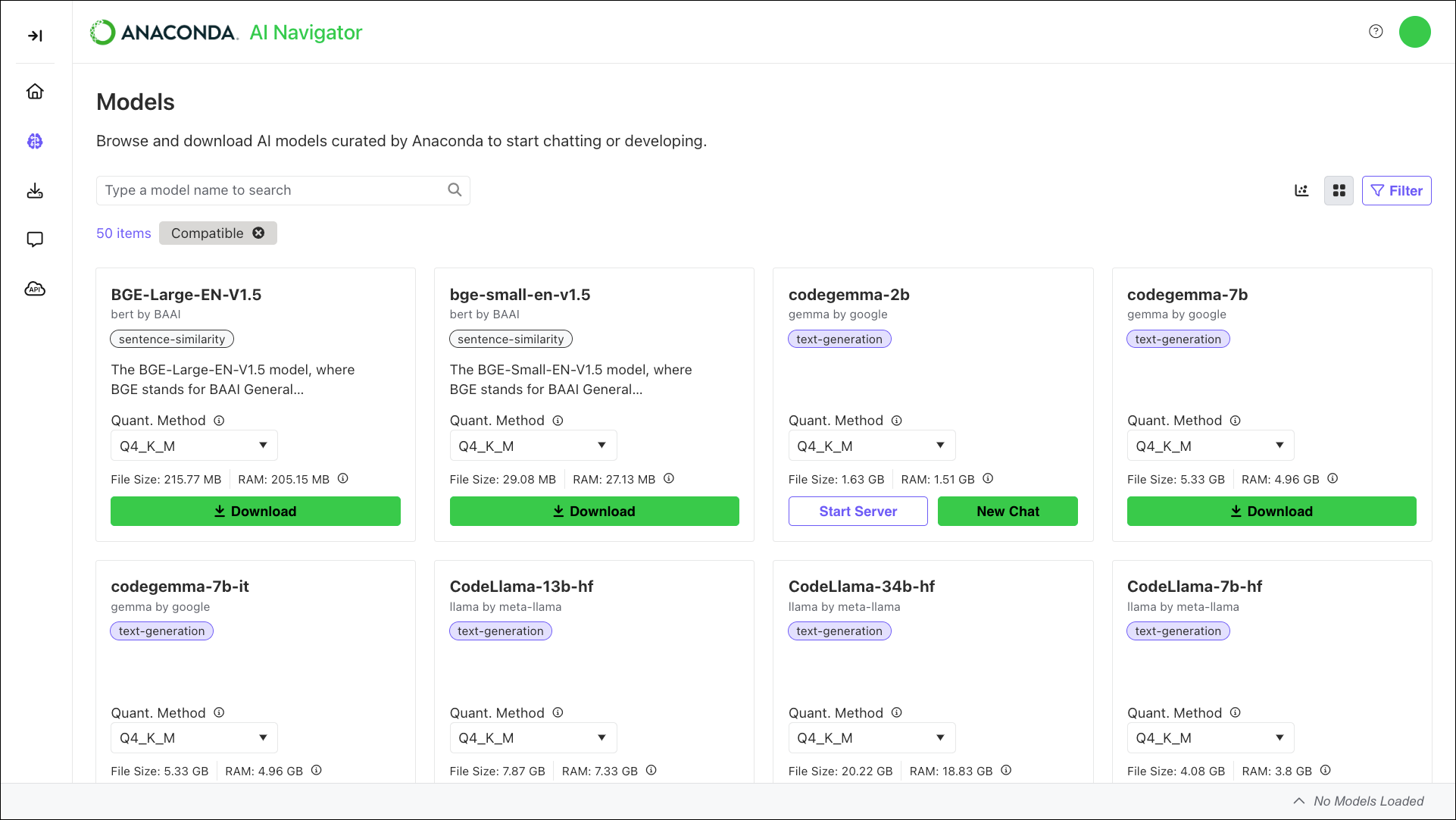Open quant dropdown for bge-small-en-v1.5
Image resolution: width=1456 pixels, height=820 pixels.
533,446
